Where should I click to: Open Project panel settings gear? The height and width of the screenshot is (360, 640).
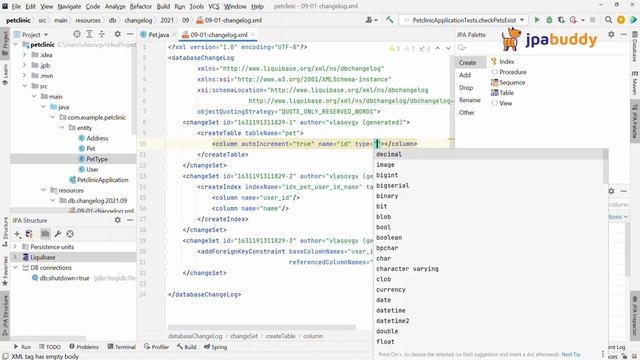118,34
